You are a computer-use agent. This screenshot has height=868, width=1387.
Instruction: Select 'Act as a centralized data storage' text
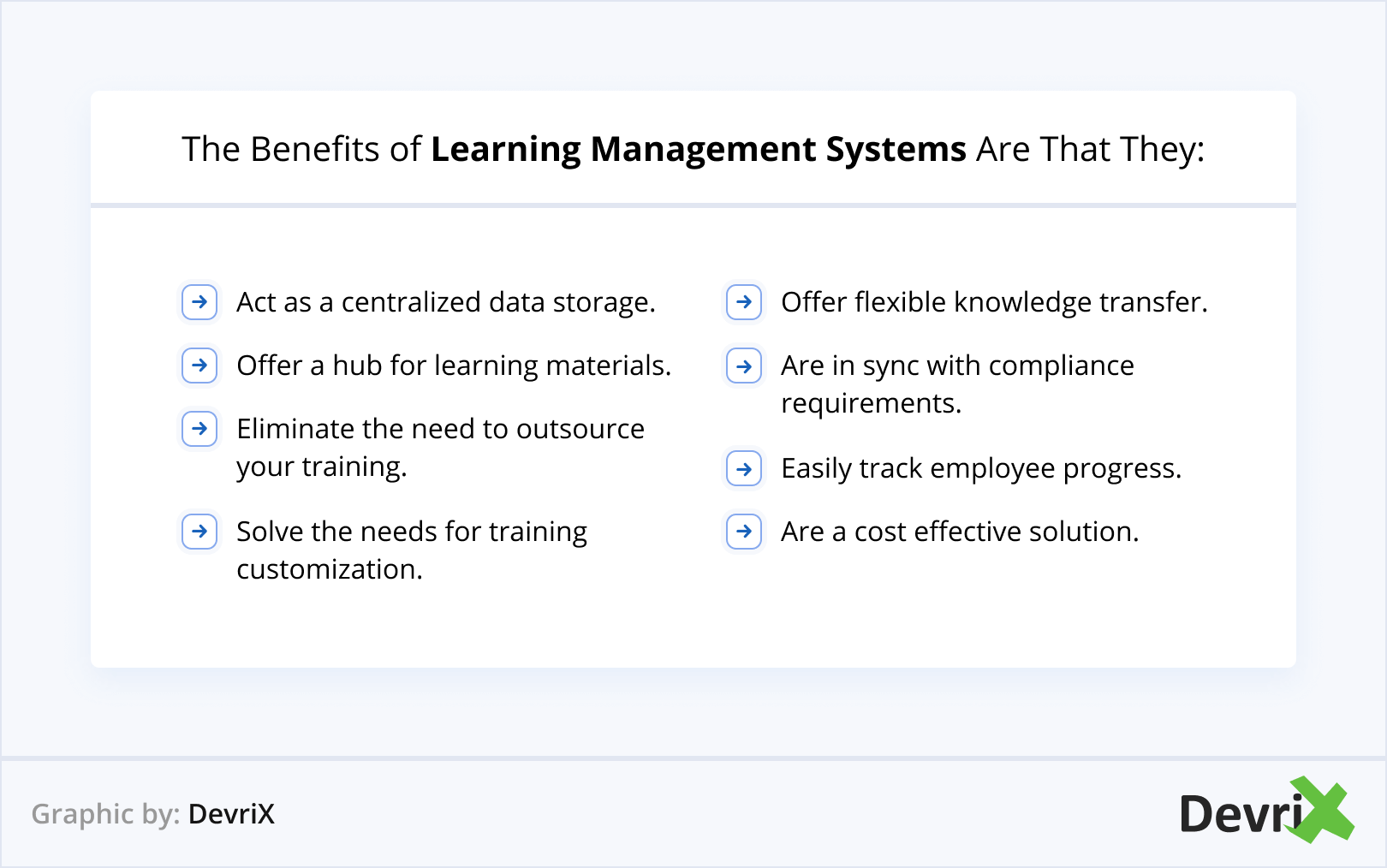coord(445,303)
